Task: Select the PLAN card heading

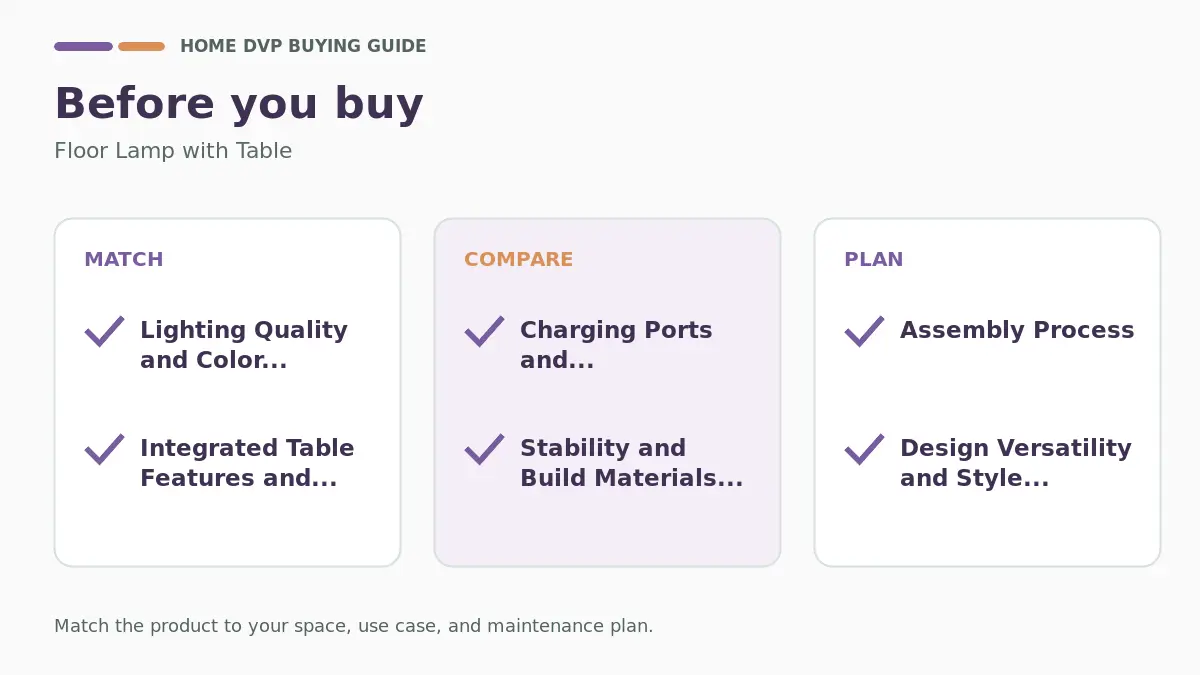Action: pos(873,259)
